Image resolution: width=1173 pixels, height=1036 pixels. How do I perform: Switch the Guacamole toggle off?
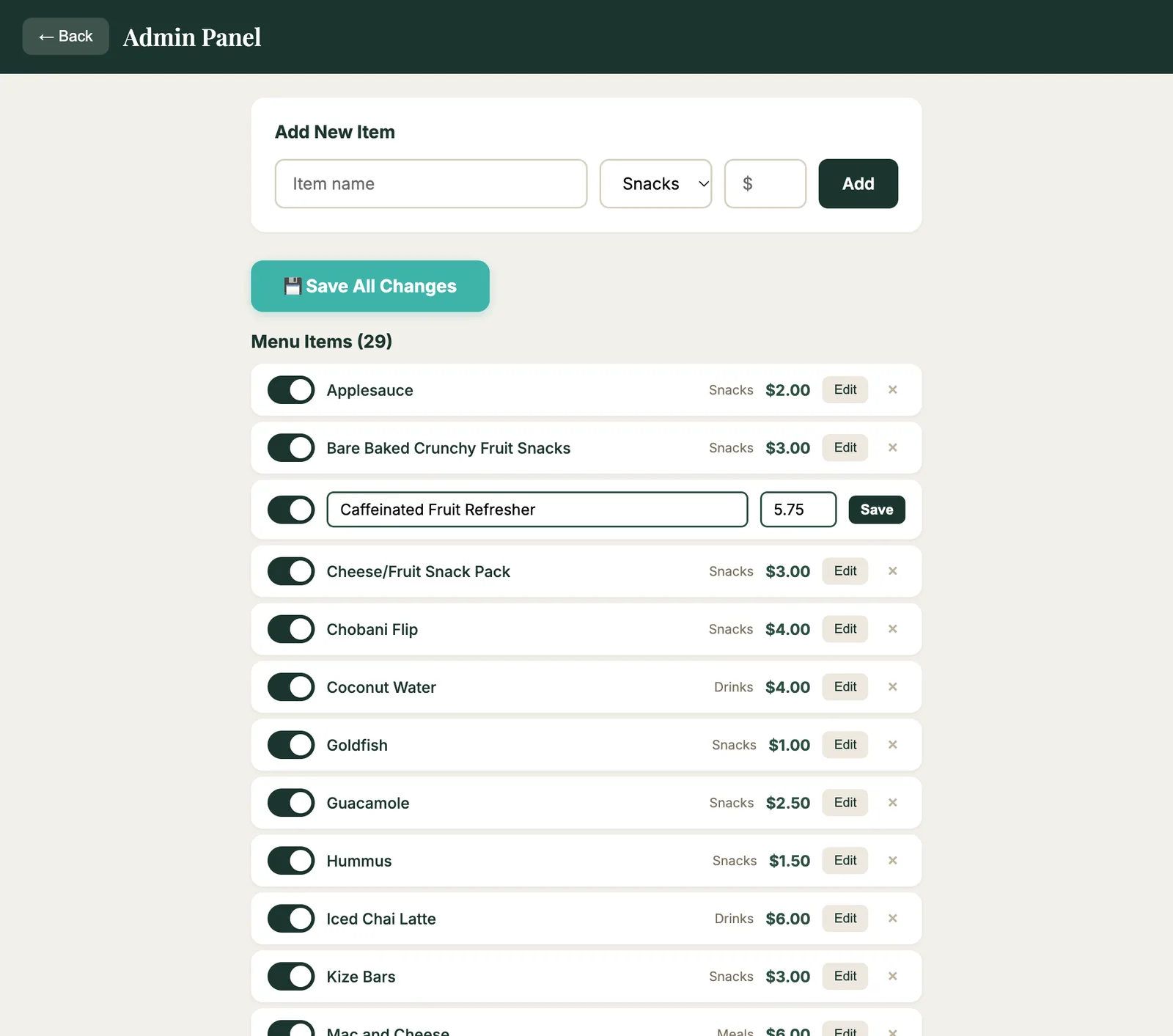click(x=291, y=803)
